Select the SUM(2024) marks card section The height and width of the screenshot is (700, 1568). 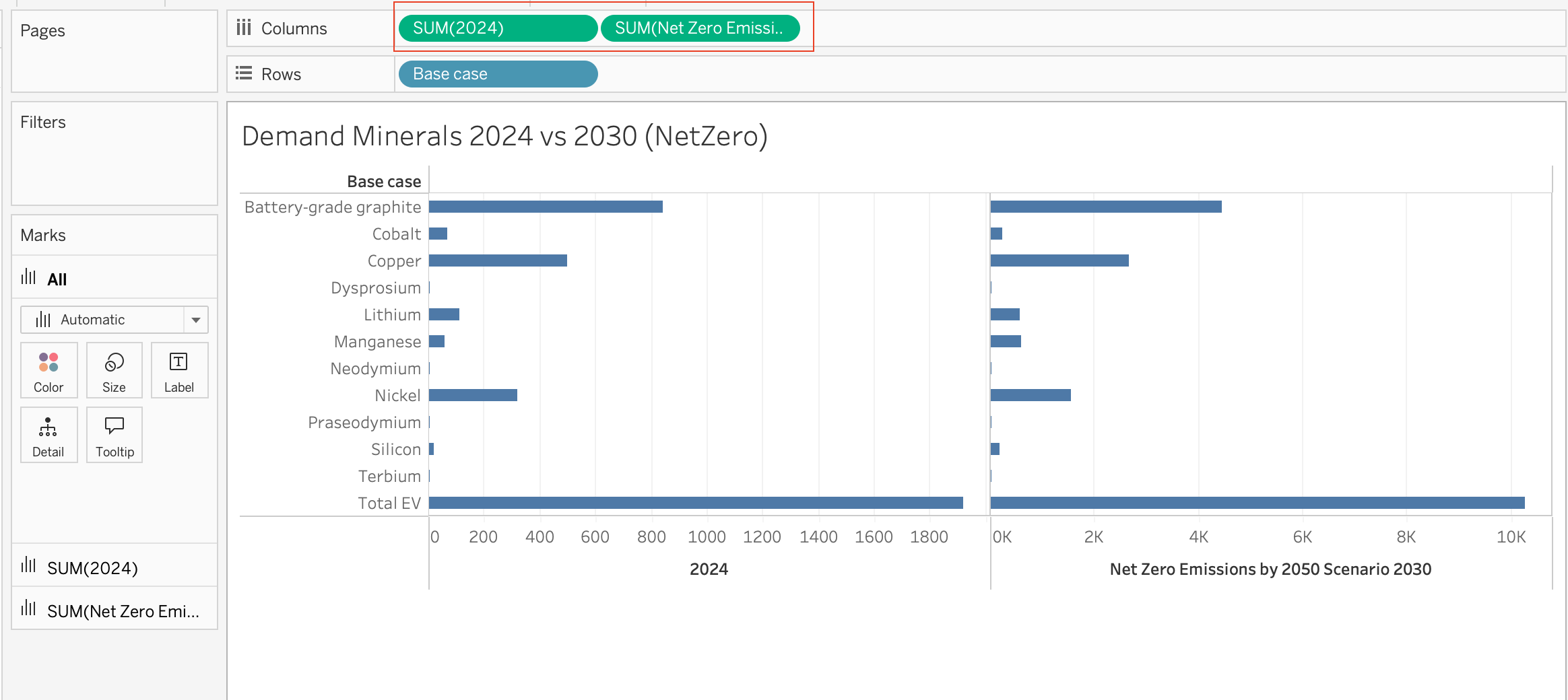(114, 567)
